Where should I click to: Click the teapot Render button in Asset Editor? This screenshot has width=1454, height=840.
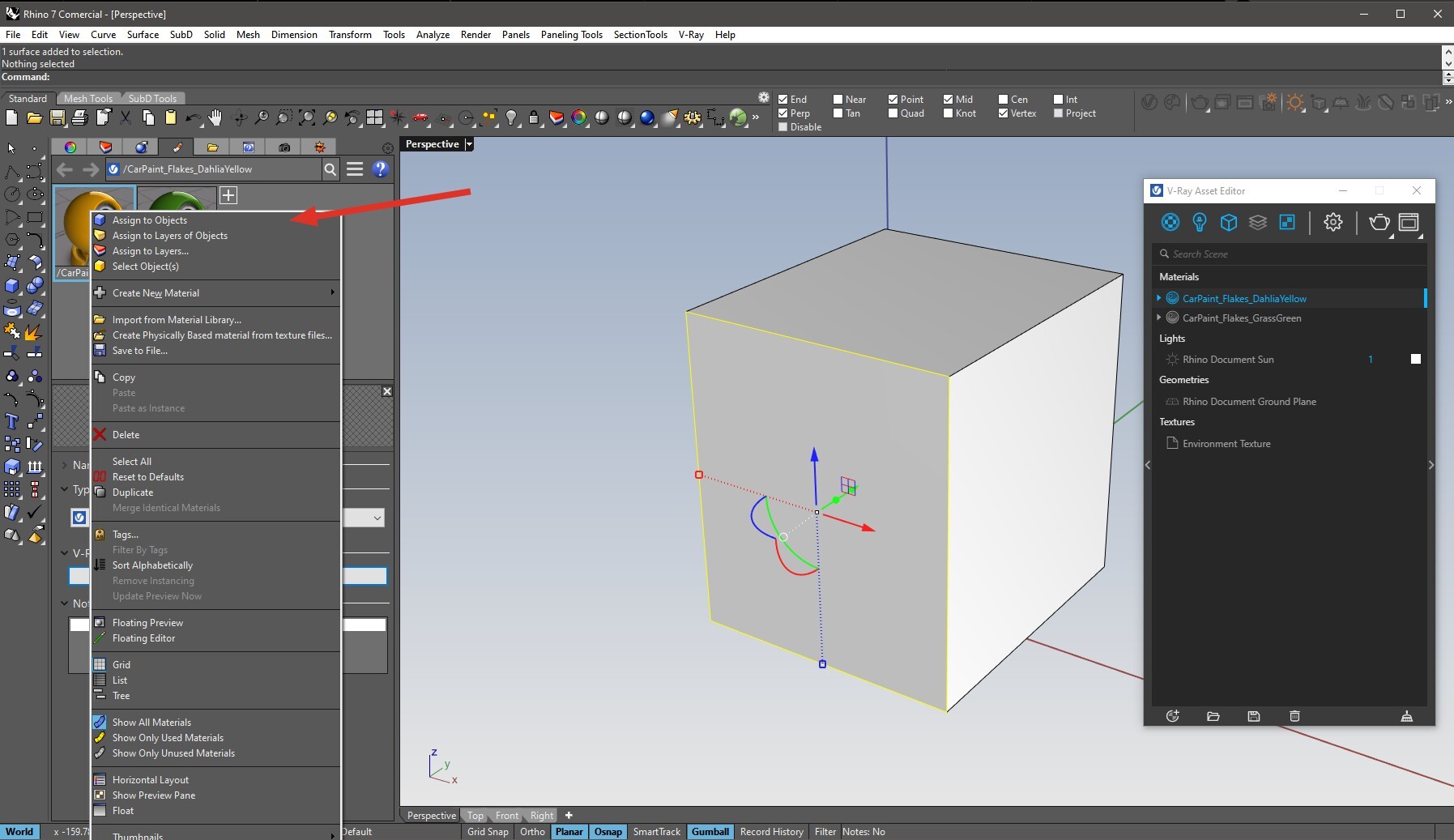pyautogui.click(x=1379, y=222)
